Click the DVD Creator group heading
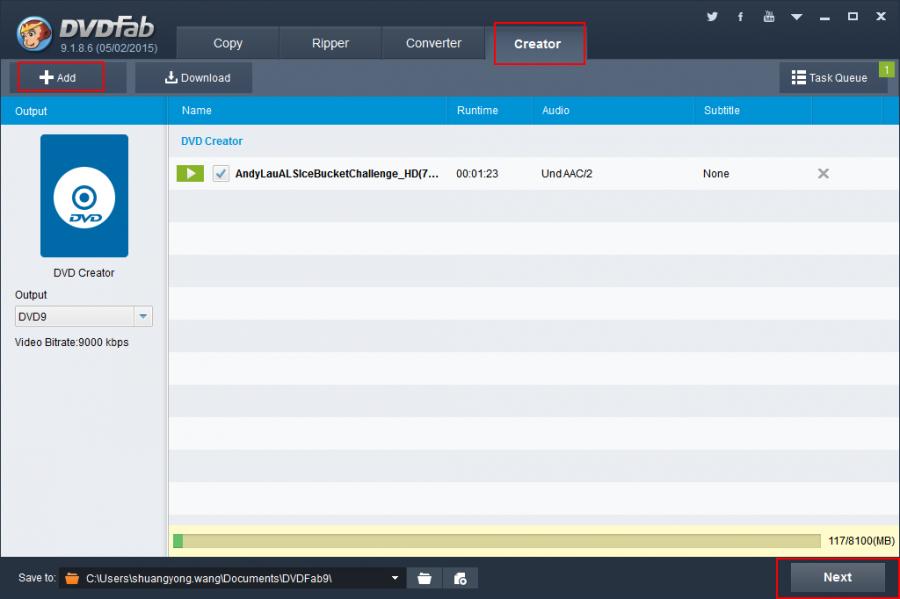This screenshot has width=900, height=599. [x=212, y=141]
